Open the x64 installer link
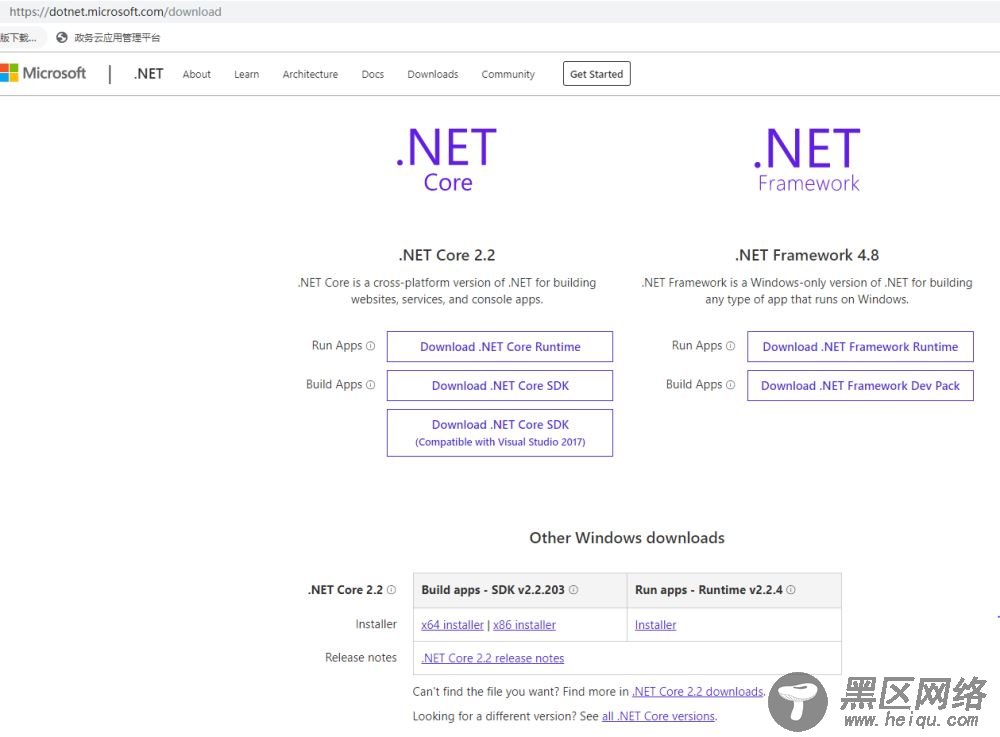 (x=452, y=625)
